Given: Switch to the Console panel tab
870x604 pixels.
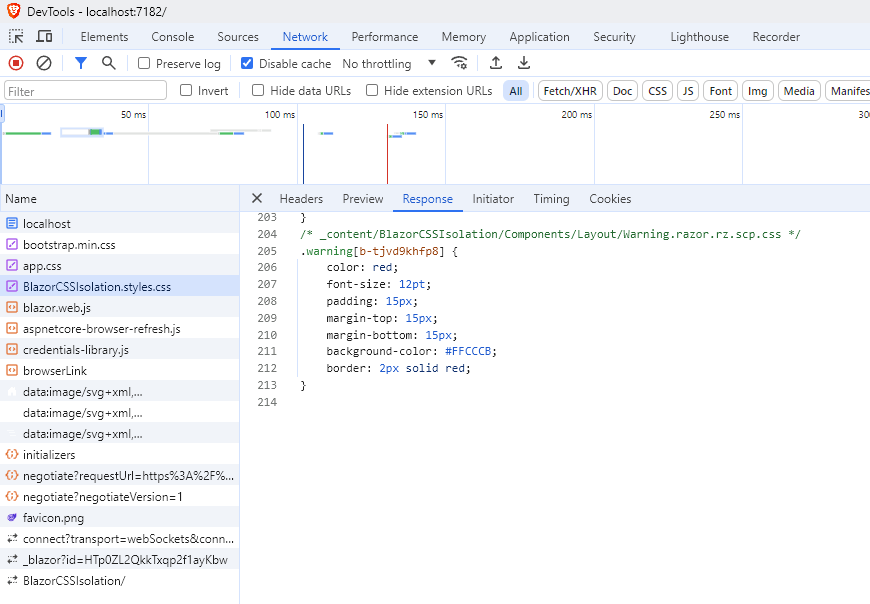Looking at the screenshot, I should click(173, 37).
